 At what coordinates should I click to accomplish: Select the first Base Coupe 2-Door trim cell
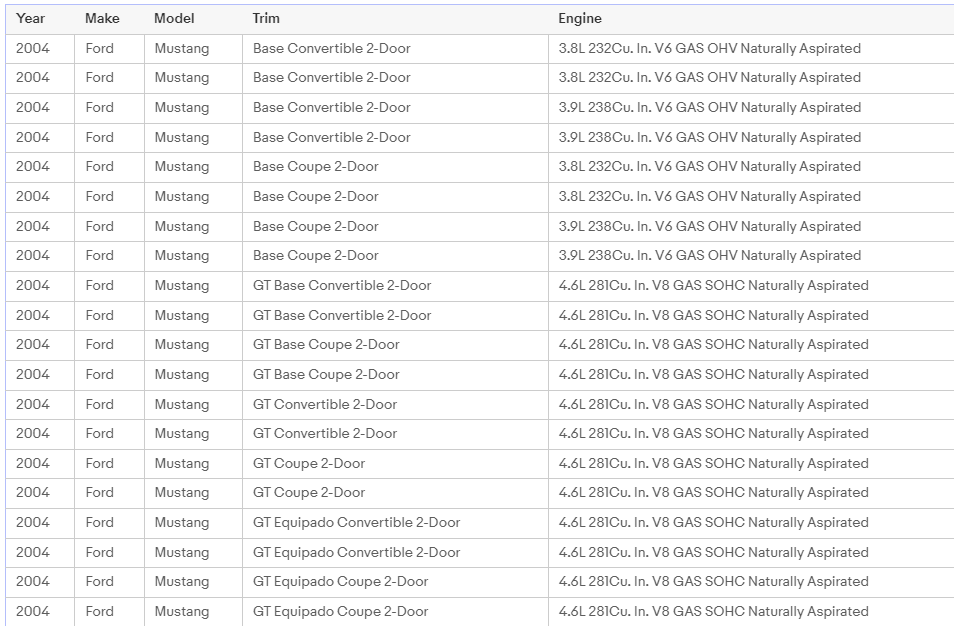[x=315, y=166]
